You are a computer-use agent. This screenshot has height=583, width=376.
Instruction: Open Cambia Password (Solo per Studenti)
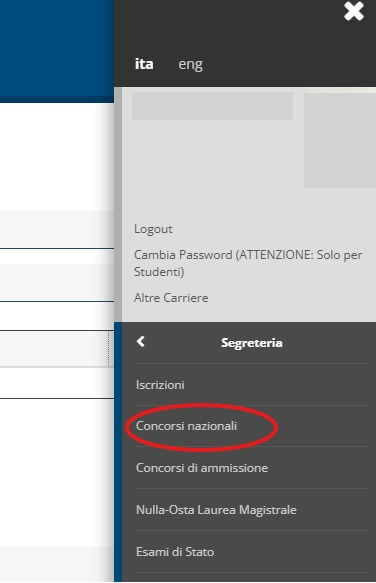coord(248,263)
